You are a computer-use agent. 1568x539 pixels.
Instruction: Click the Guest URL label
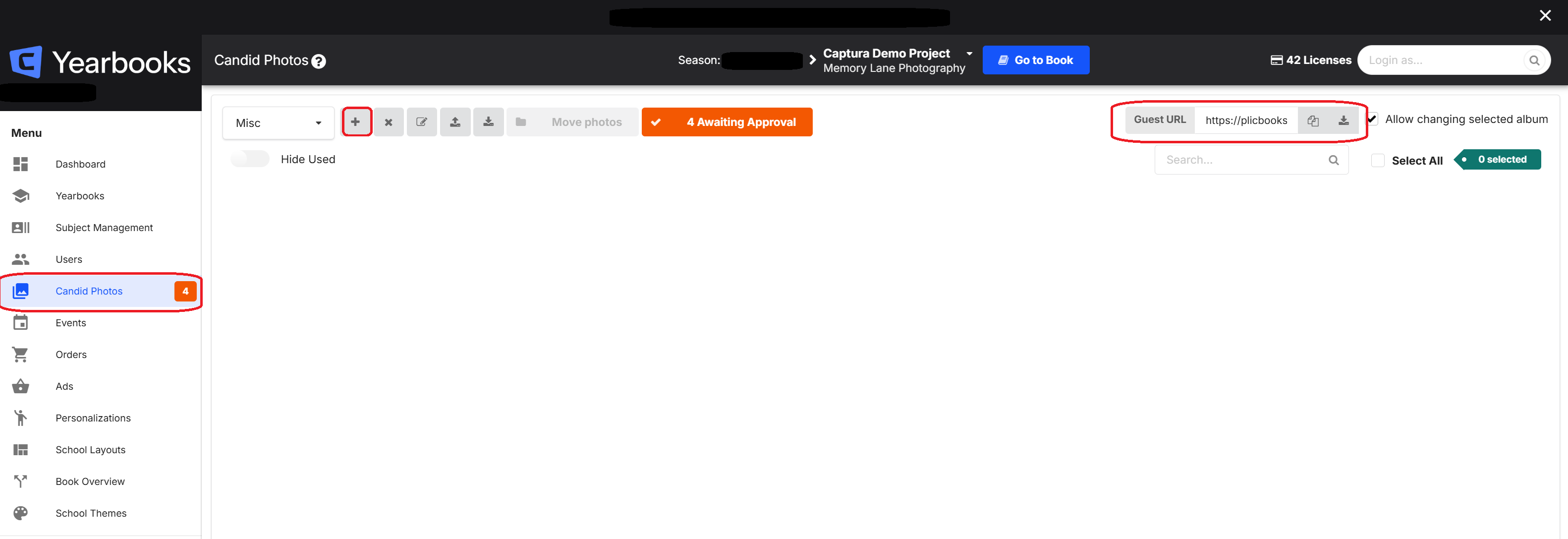(1160, 120)
